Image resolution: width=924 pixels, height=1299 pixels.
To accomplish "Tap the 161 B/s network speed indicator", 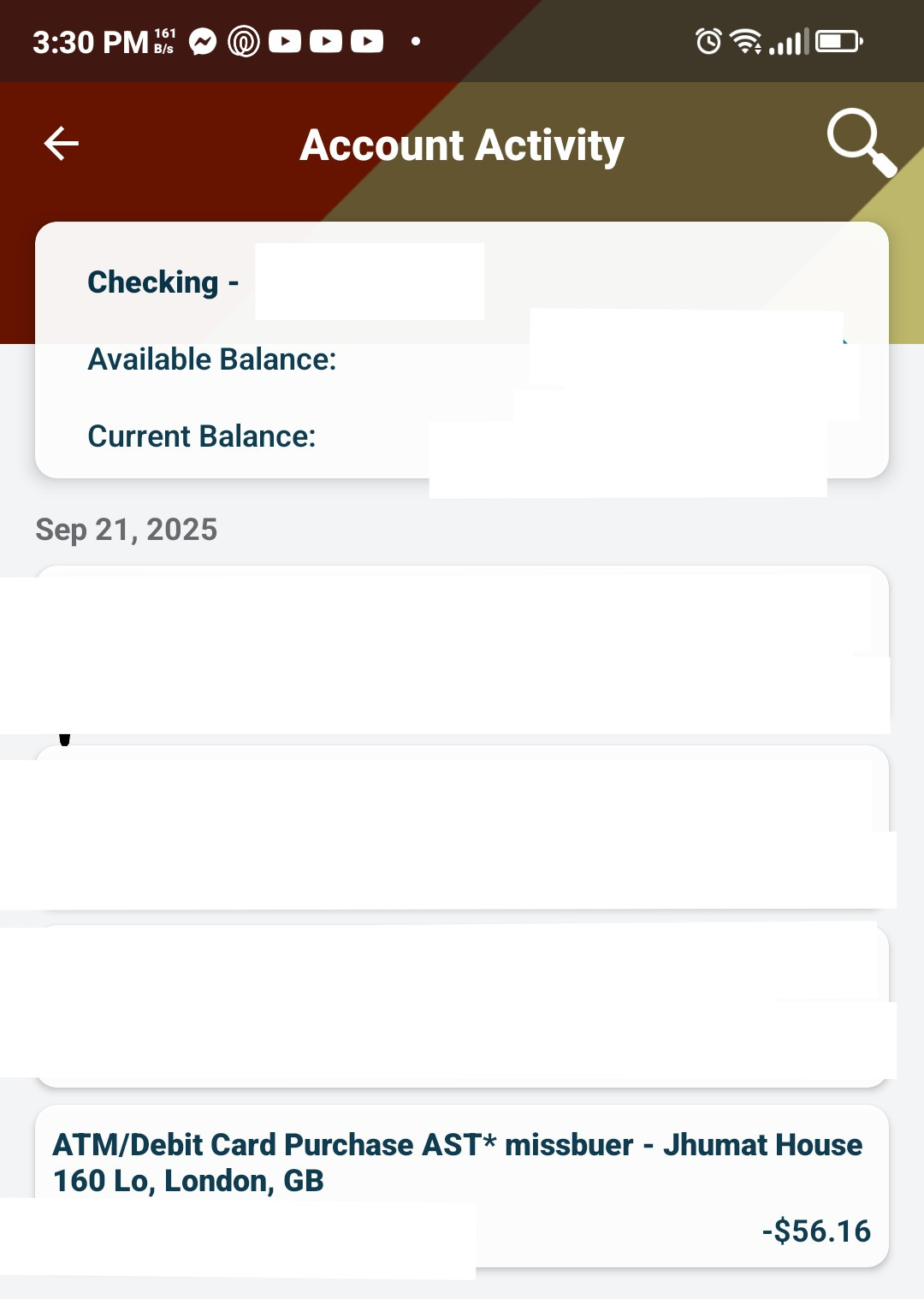I will pos(164,41).
